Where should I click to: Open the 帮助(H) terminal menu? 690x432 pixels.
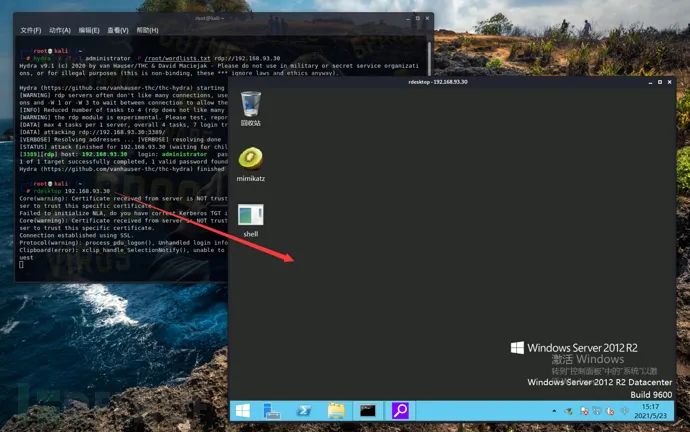point(147,30)
